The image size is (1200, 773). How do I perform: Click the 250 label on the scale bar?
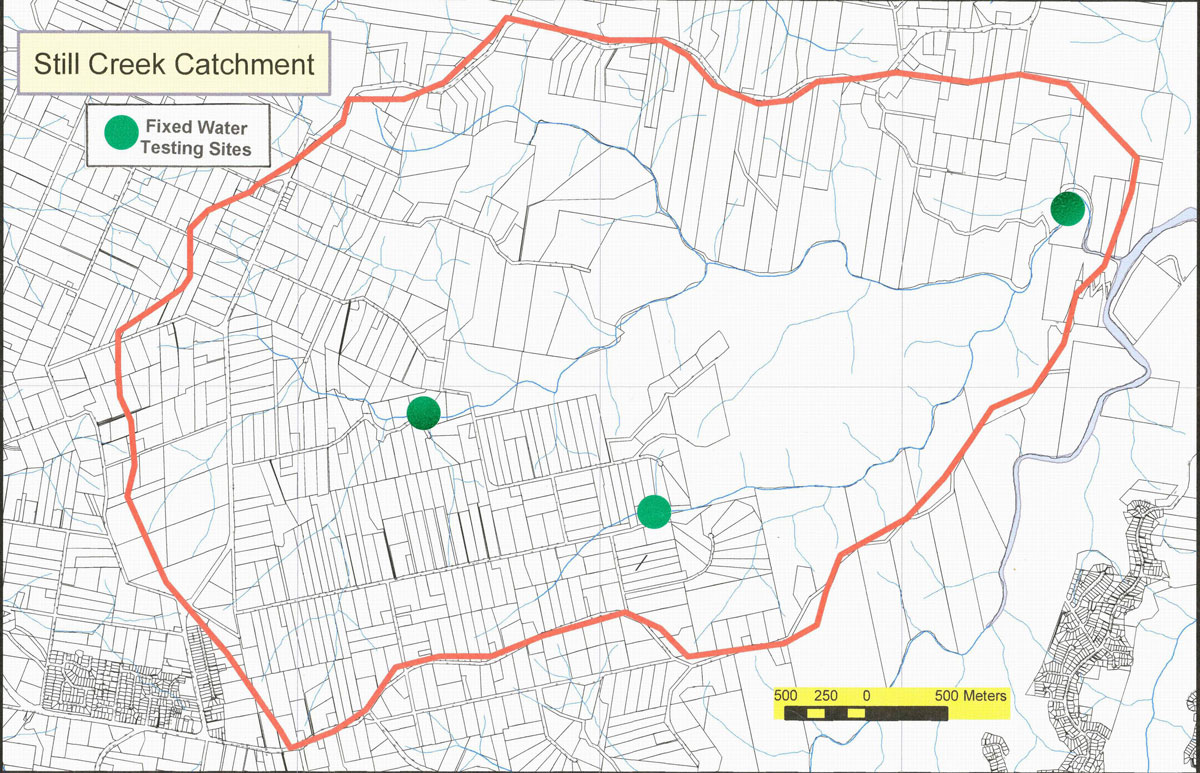point(826,695)
